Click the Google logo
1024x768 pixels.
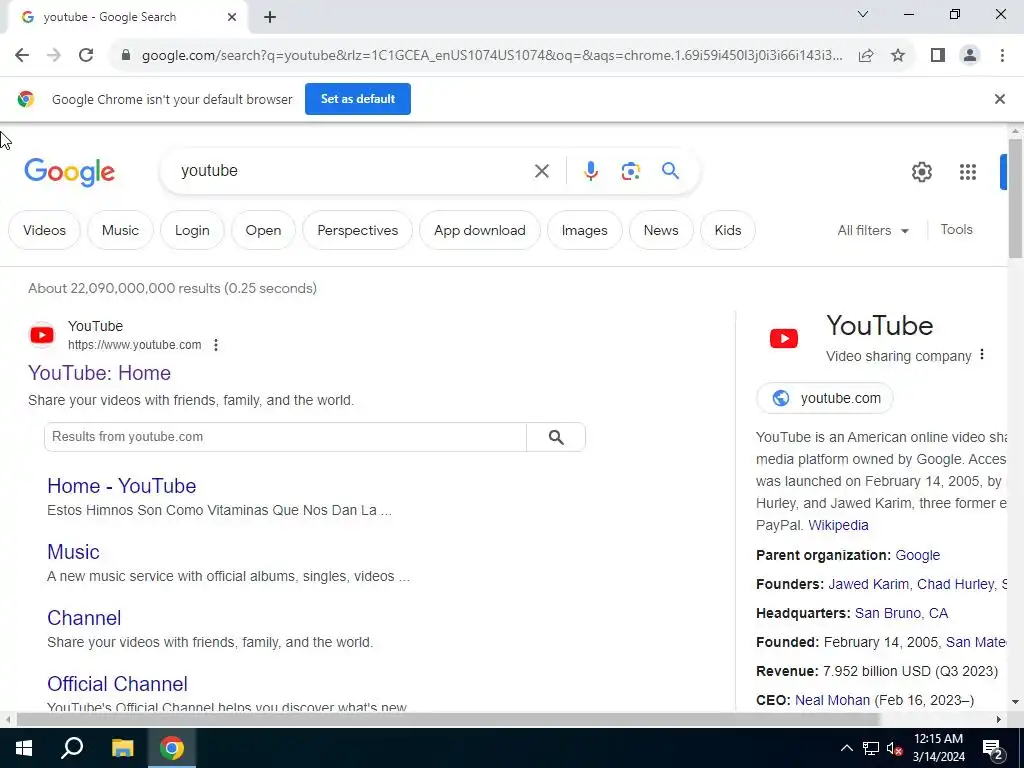click(69, 172)
